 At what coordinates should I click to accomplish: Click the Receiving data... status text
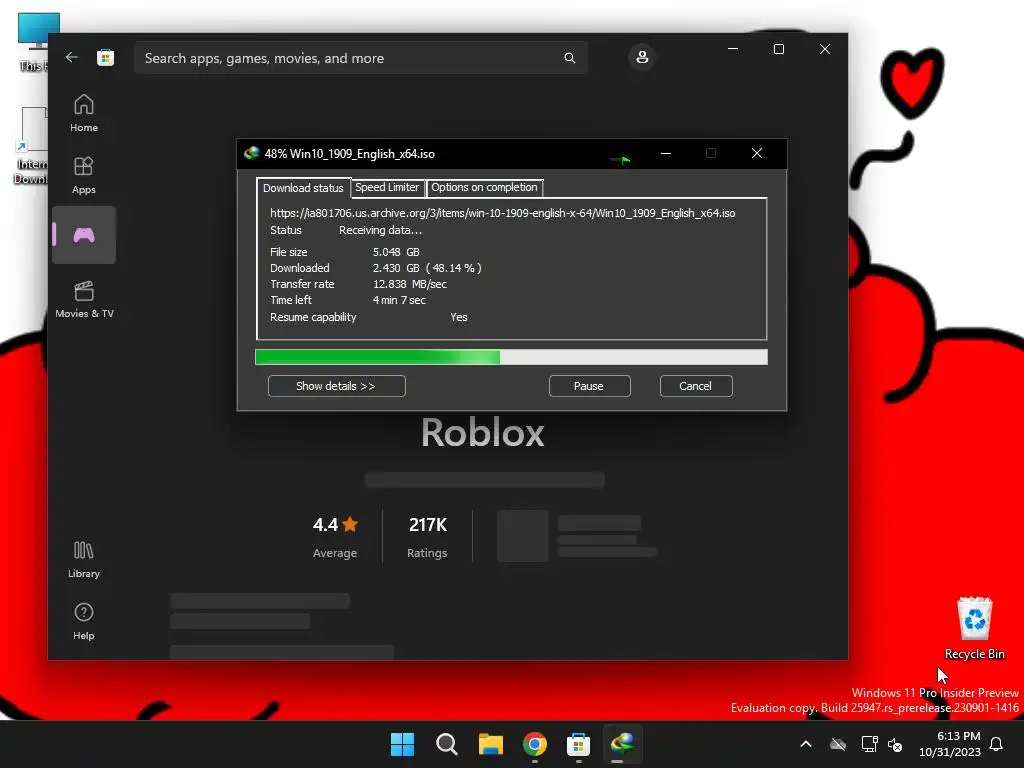(x=380, y=231)
